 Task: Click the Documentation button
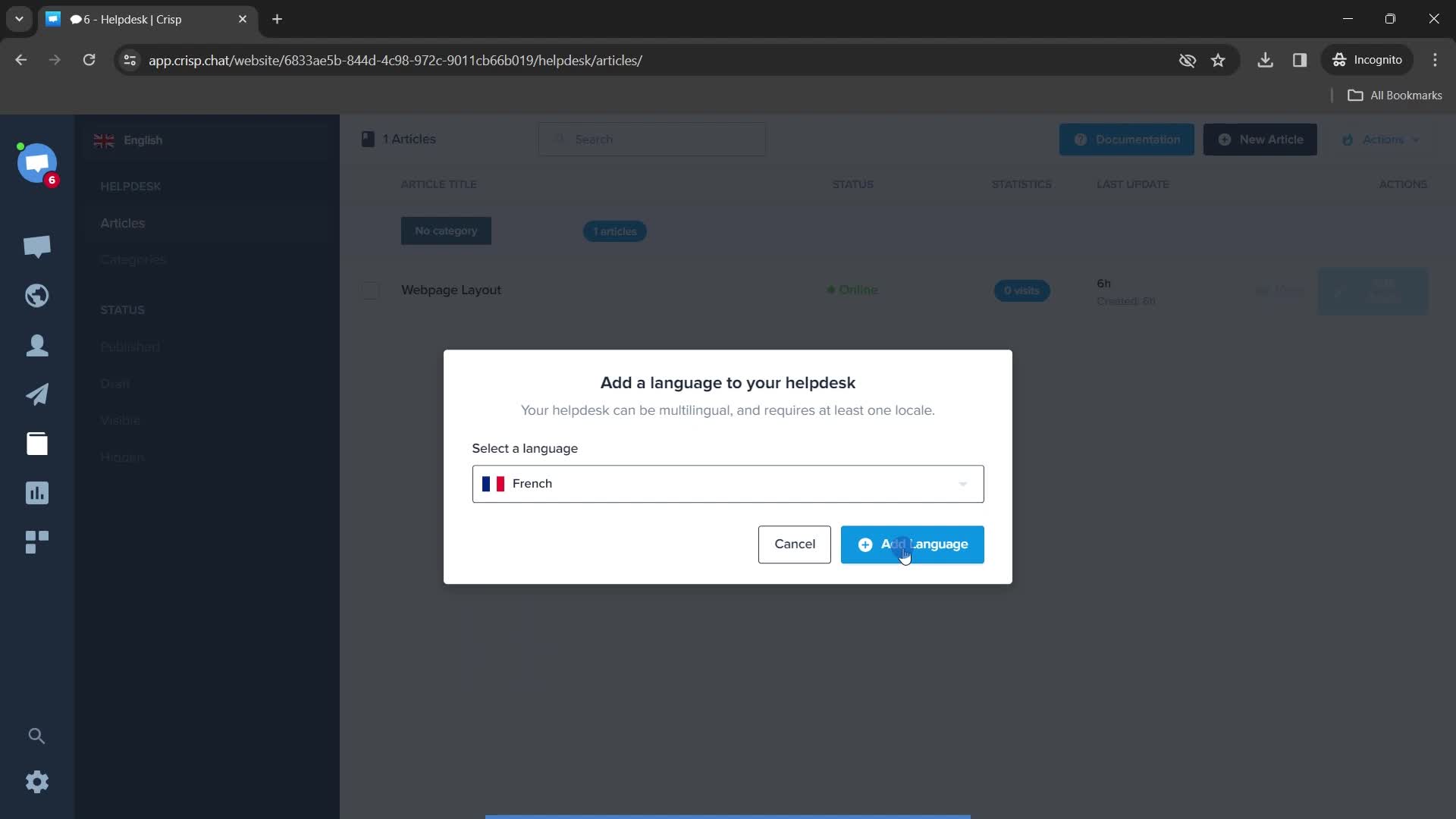coord(1127,139)
